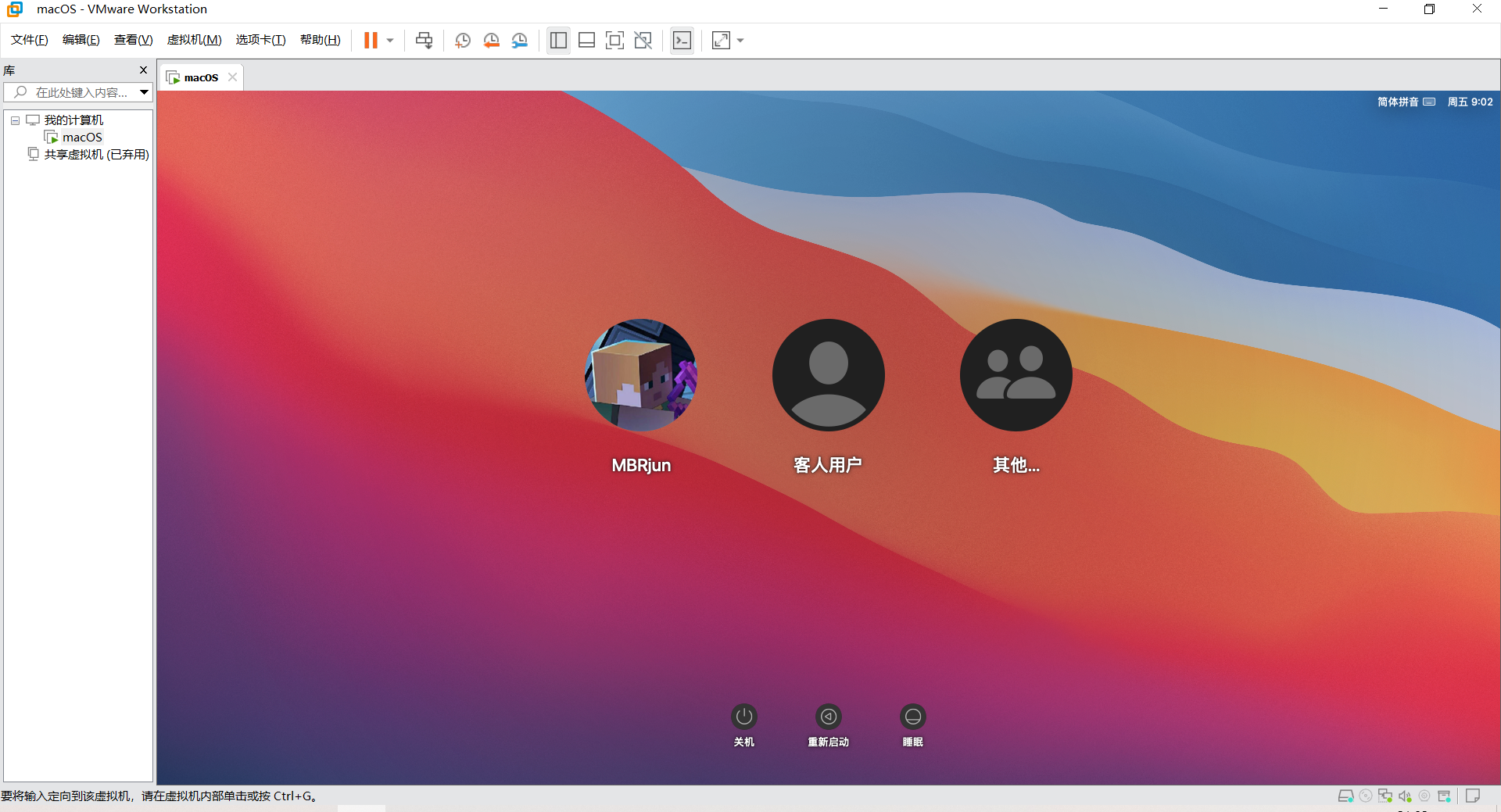The width and height of the screenshot is (1501, 812).
Task: Revert the virtual machine to its snapshot
Action: click(491, 40)
